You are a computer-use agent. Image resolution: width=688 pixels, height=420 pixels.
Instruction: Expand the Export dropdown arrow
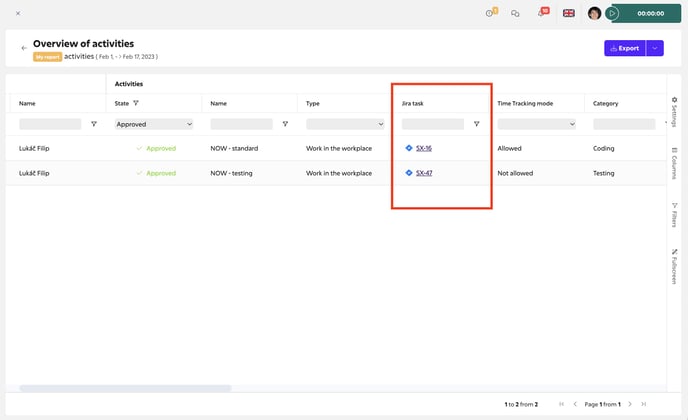coord(655,48)
